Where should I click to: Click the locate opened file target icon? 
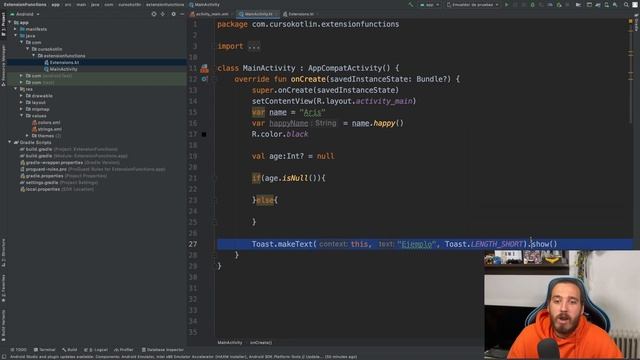tap(154, 14)
